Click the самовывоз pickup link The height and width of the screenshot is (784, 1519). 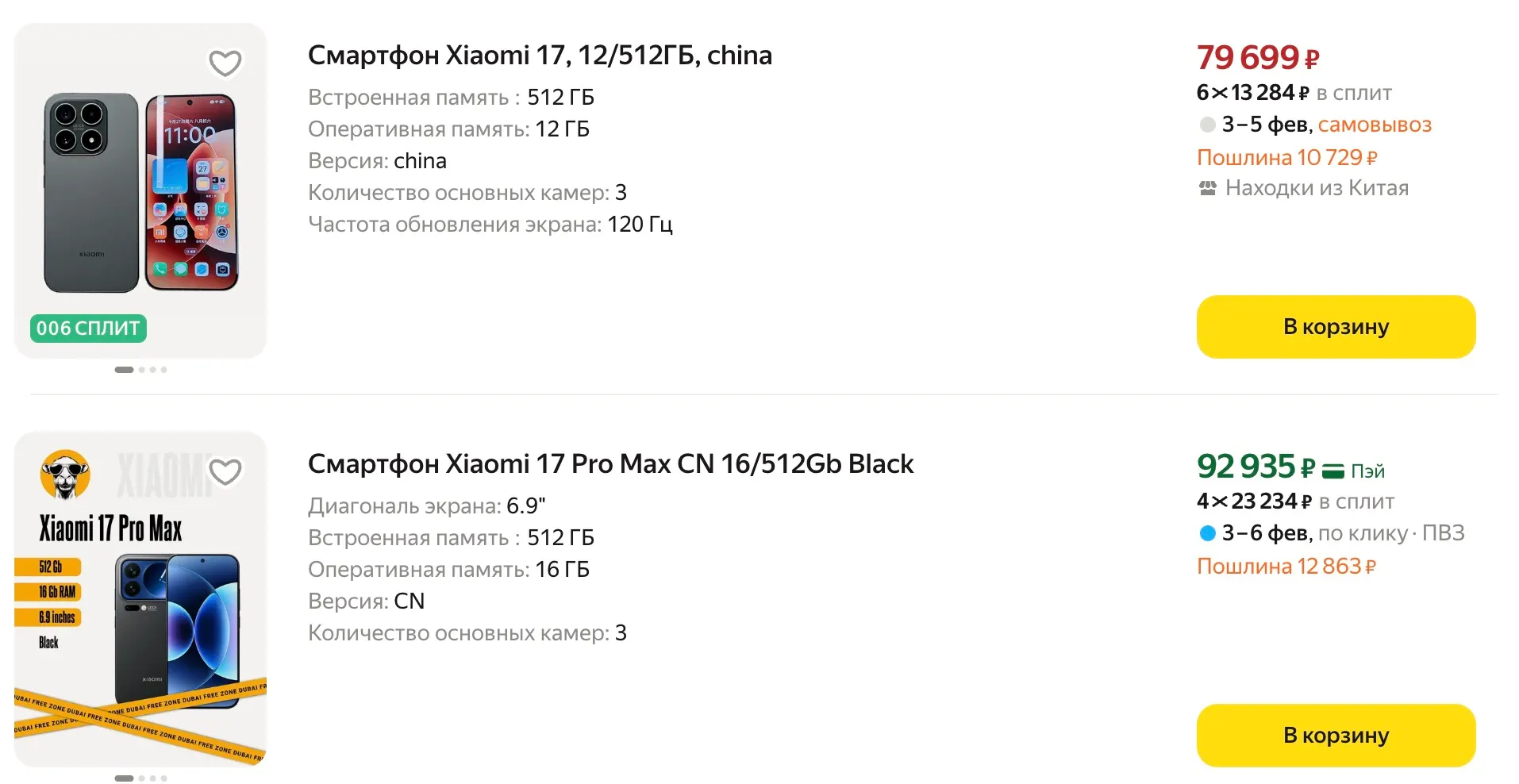(1375, 125)
